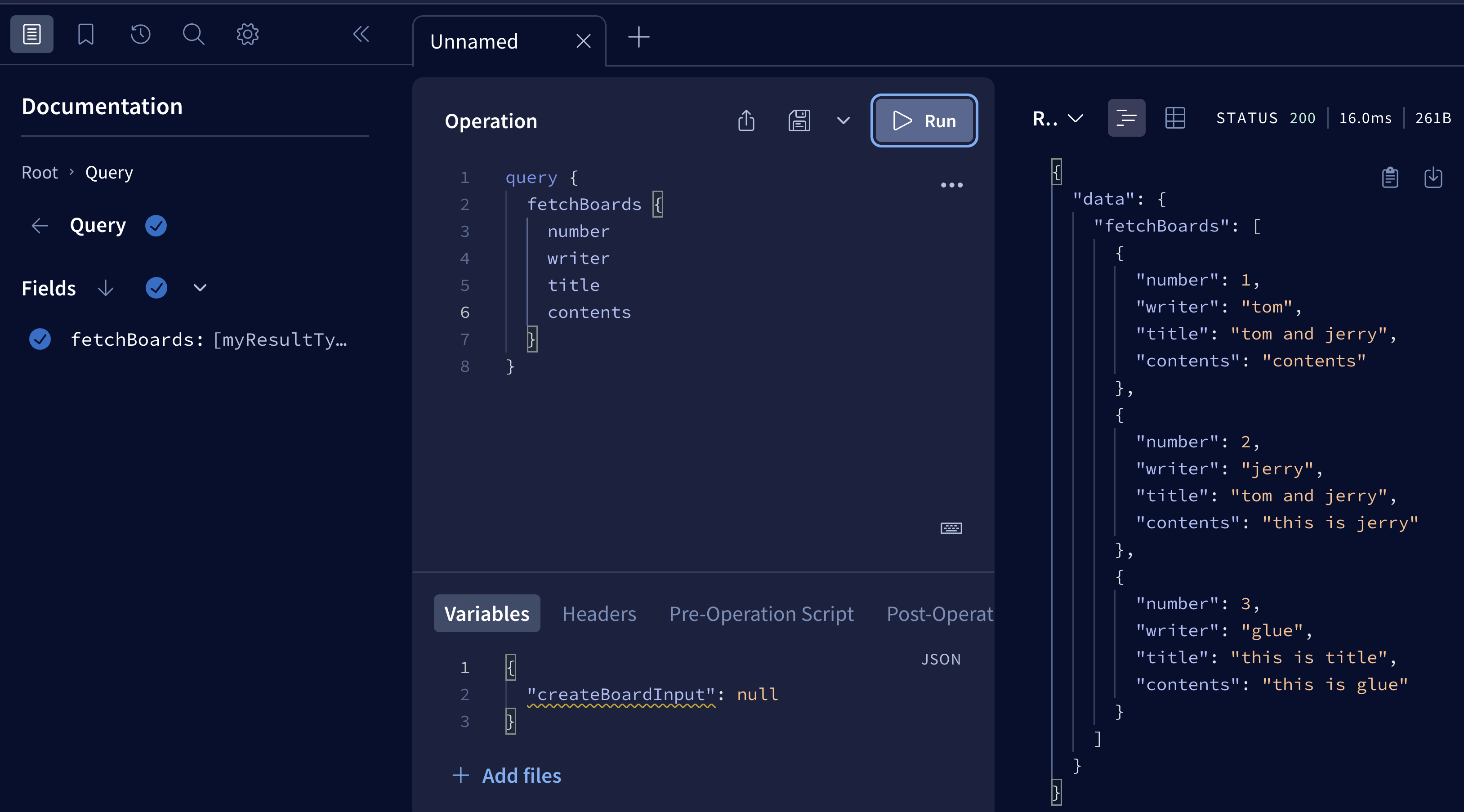The height and width of the screenshot is (812, 1464).
Task: Run the query operation
Action: pyautogui.click(x=924, y=120)
